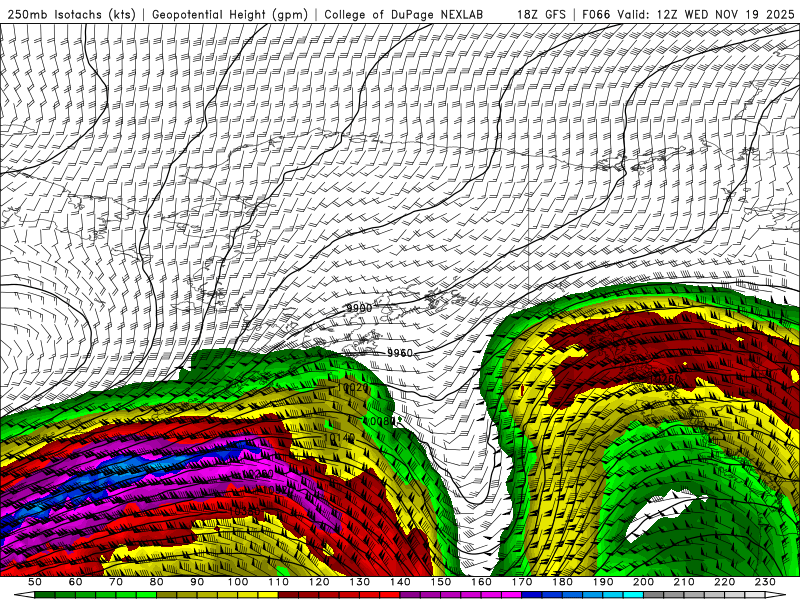Click the 140 knot label on the color scale
Image resolution: width=800 pixels, height=600 pixels.
pos(400,582)
